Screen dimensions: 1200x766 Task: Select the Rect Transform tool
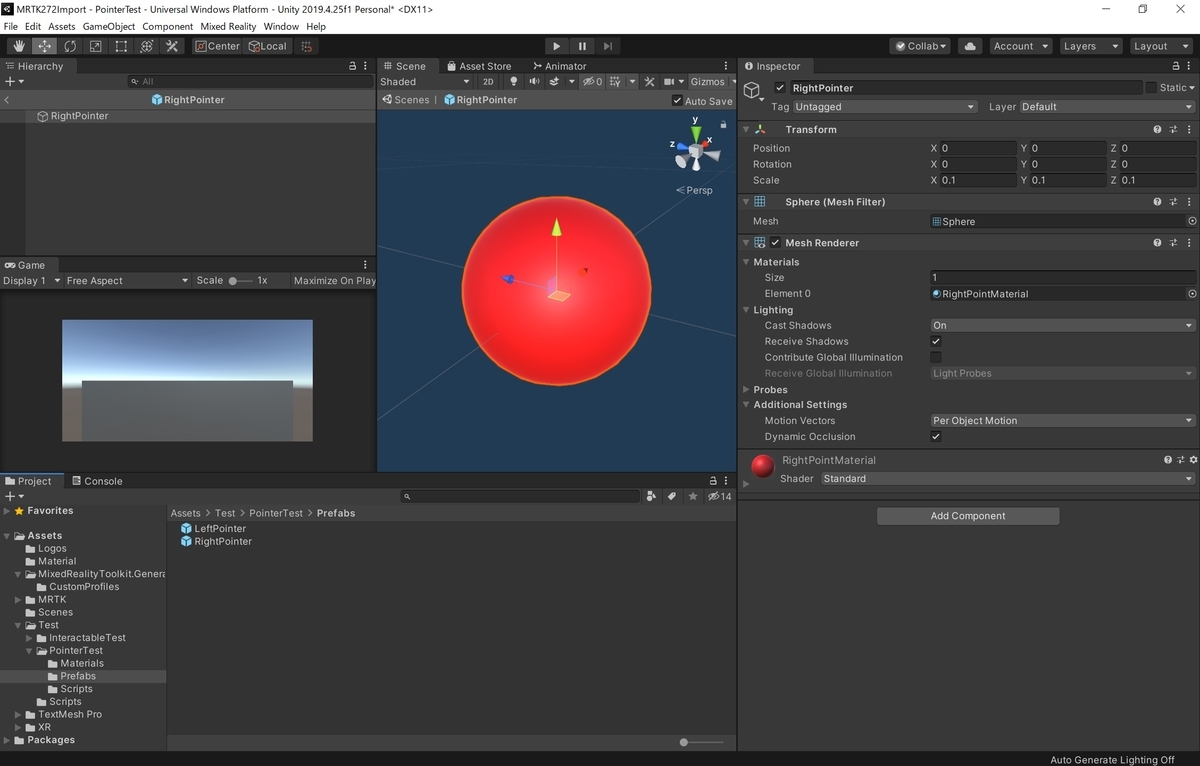(x=121, y=46)
